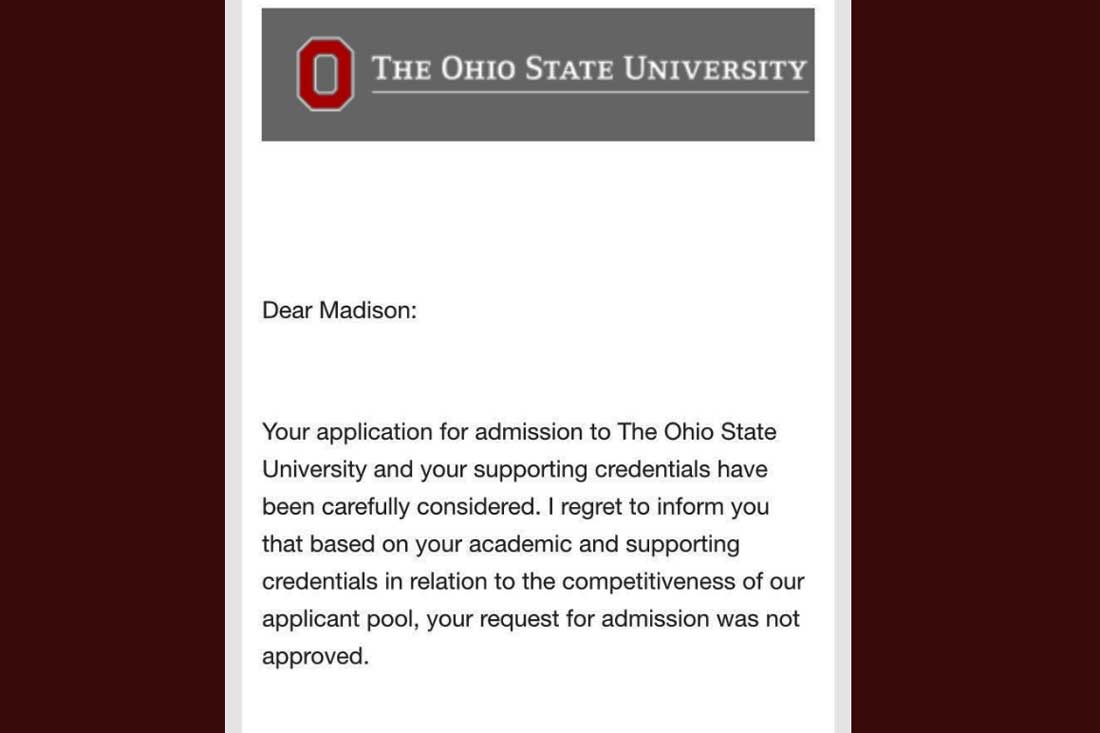This screenshot has width=1100, height=733.
Task: Click the word 'Madison' in the greeting
Action: 364,310
